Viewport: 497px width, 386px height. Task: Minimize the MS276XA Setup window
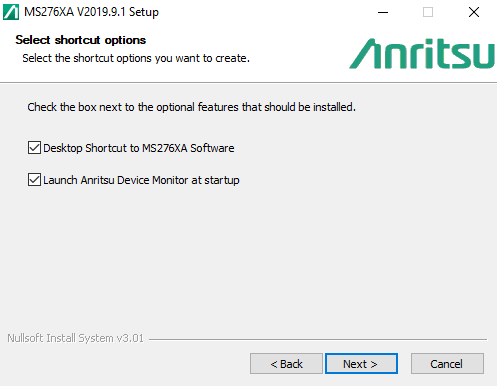point(383,12)
